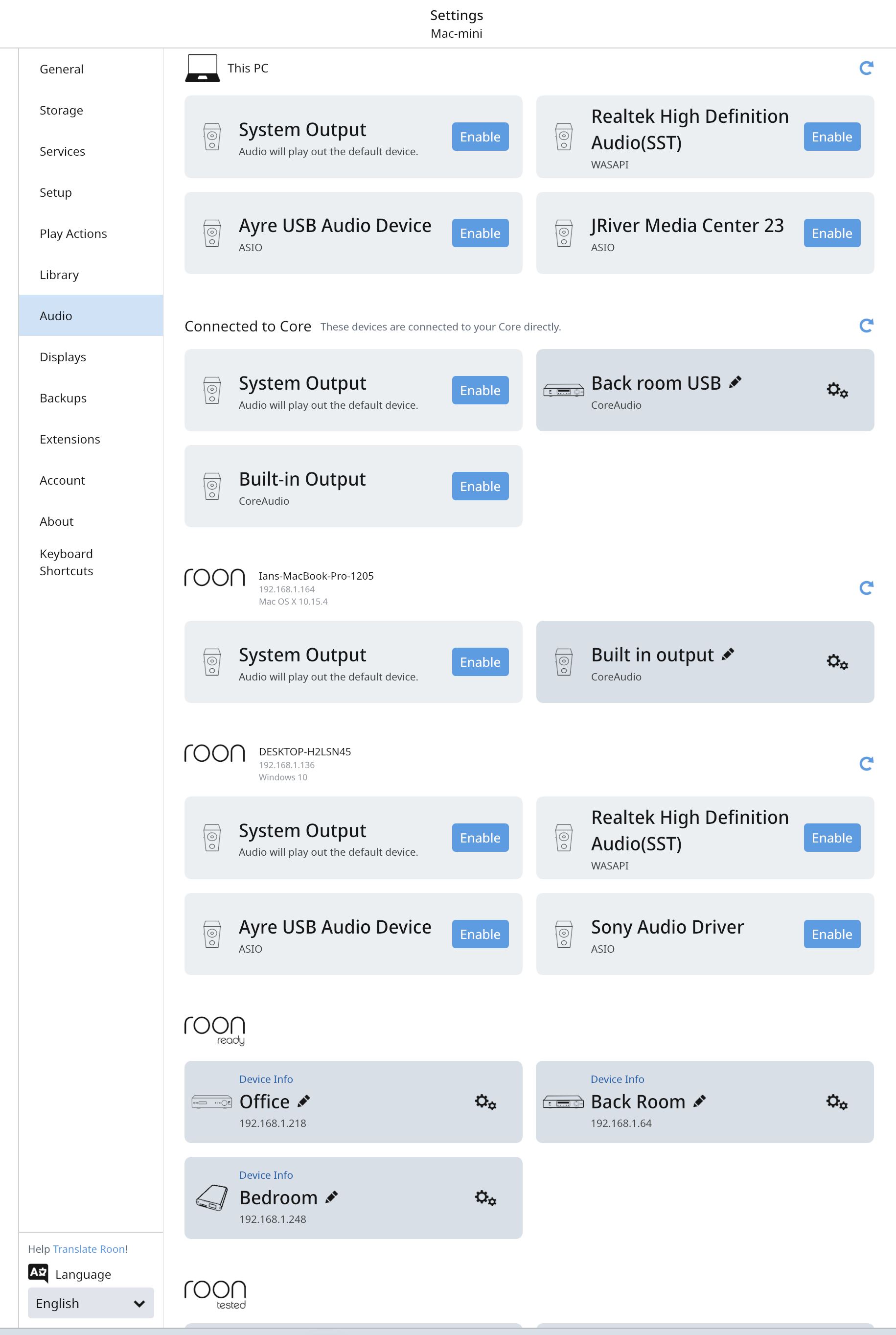
Task: Refresh DESKTOP-H2LSN45 device list
Action: click(866, 764)
